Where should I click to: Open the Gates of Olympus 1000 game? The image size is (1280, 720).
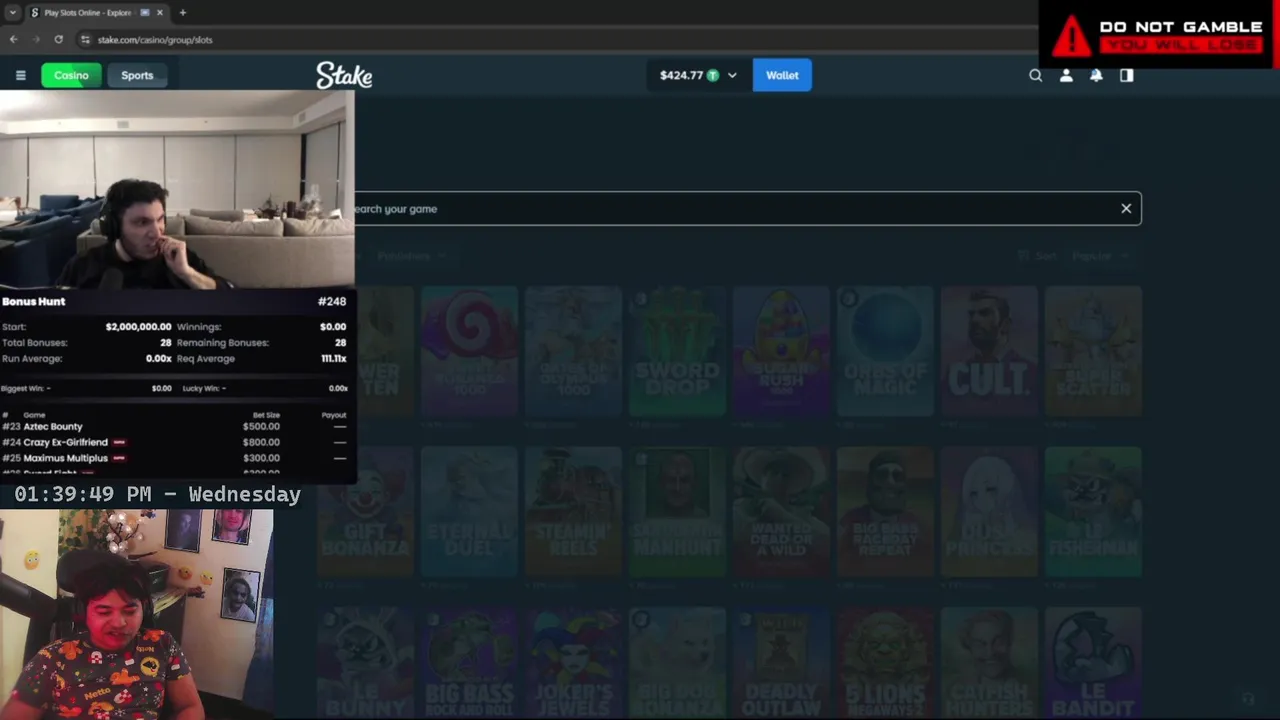573,350
